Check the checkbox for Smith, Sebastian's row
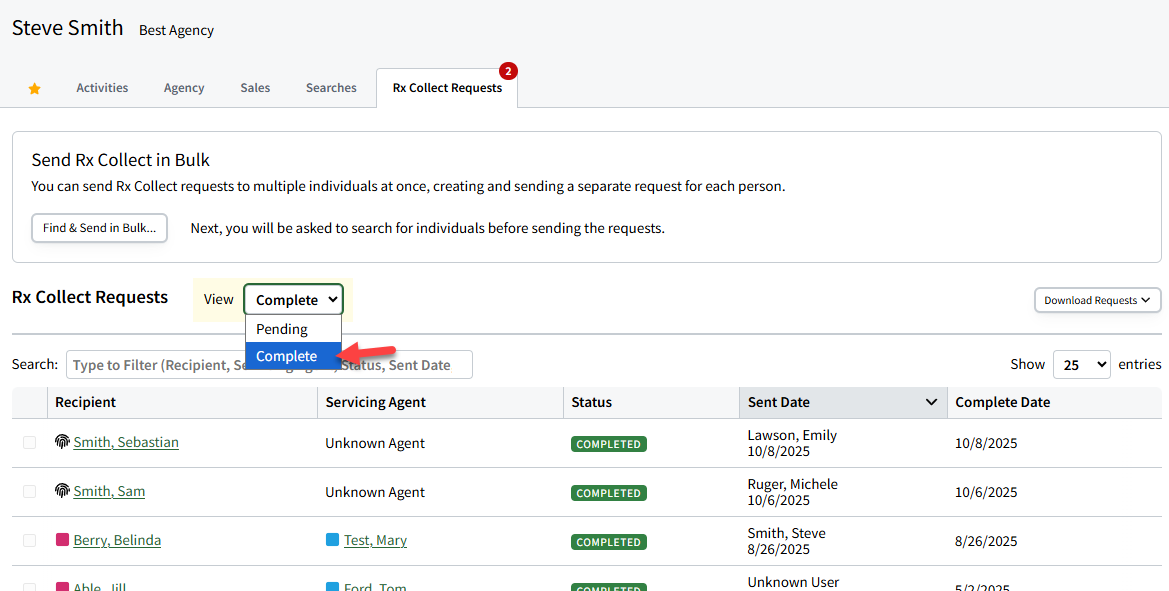Viewport: 1169px width, 591px height. click(x=29, y=442)
